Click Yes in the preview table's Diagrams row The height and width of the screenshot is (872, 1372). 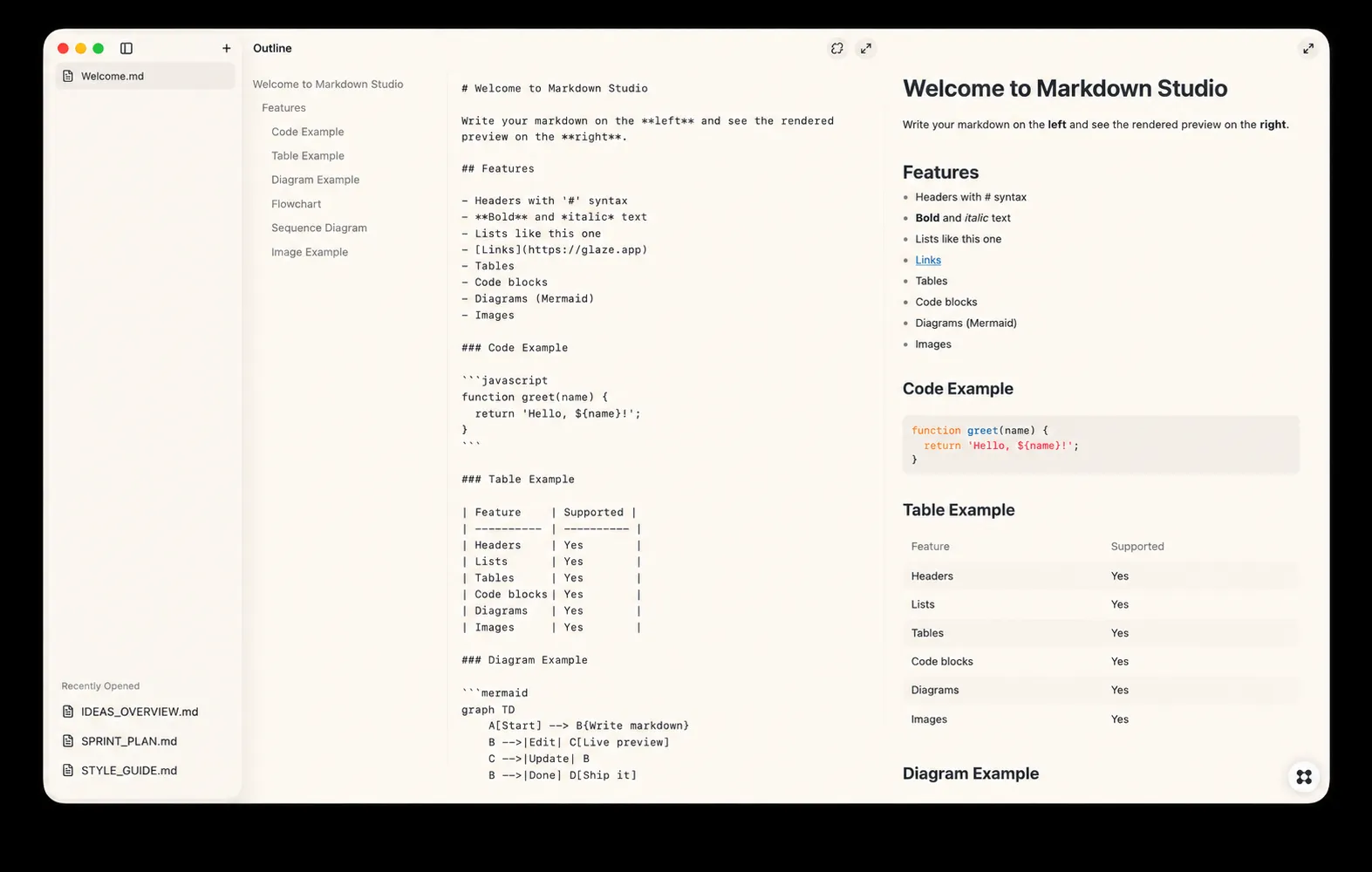1120,690
